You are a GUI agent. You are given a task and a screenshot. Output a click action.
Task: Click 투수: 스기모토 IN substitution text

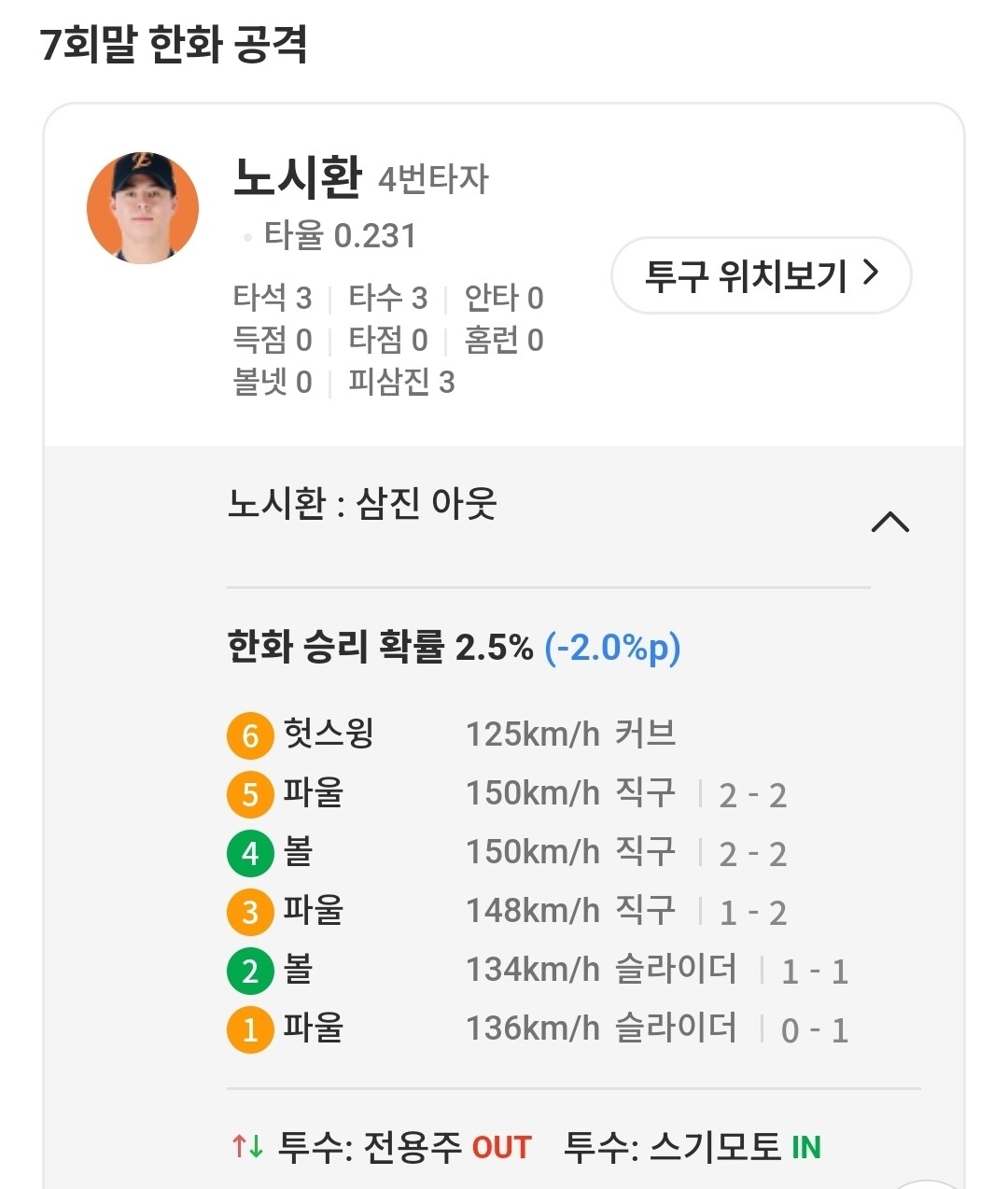pos(692,1146)
